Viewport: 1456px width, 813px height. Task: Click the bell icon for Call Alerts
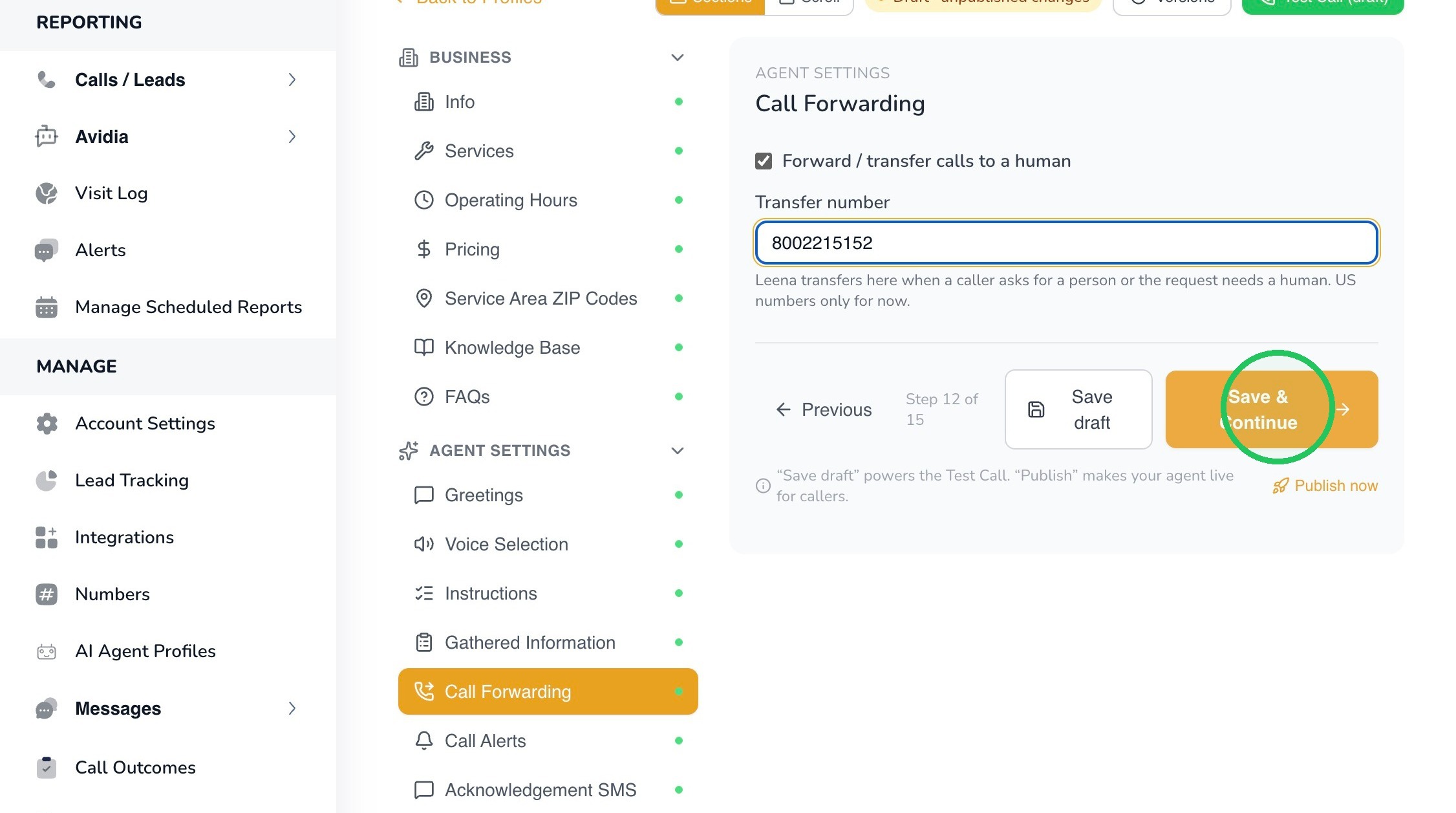click(x=423, y=741)
